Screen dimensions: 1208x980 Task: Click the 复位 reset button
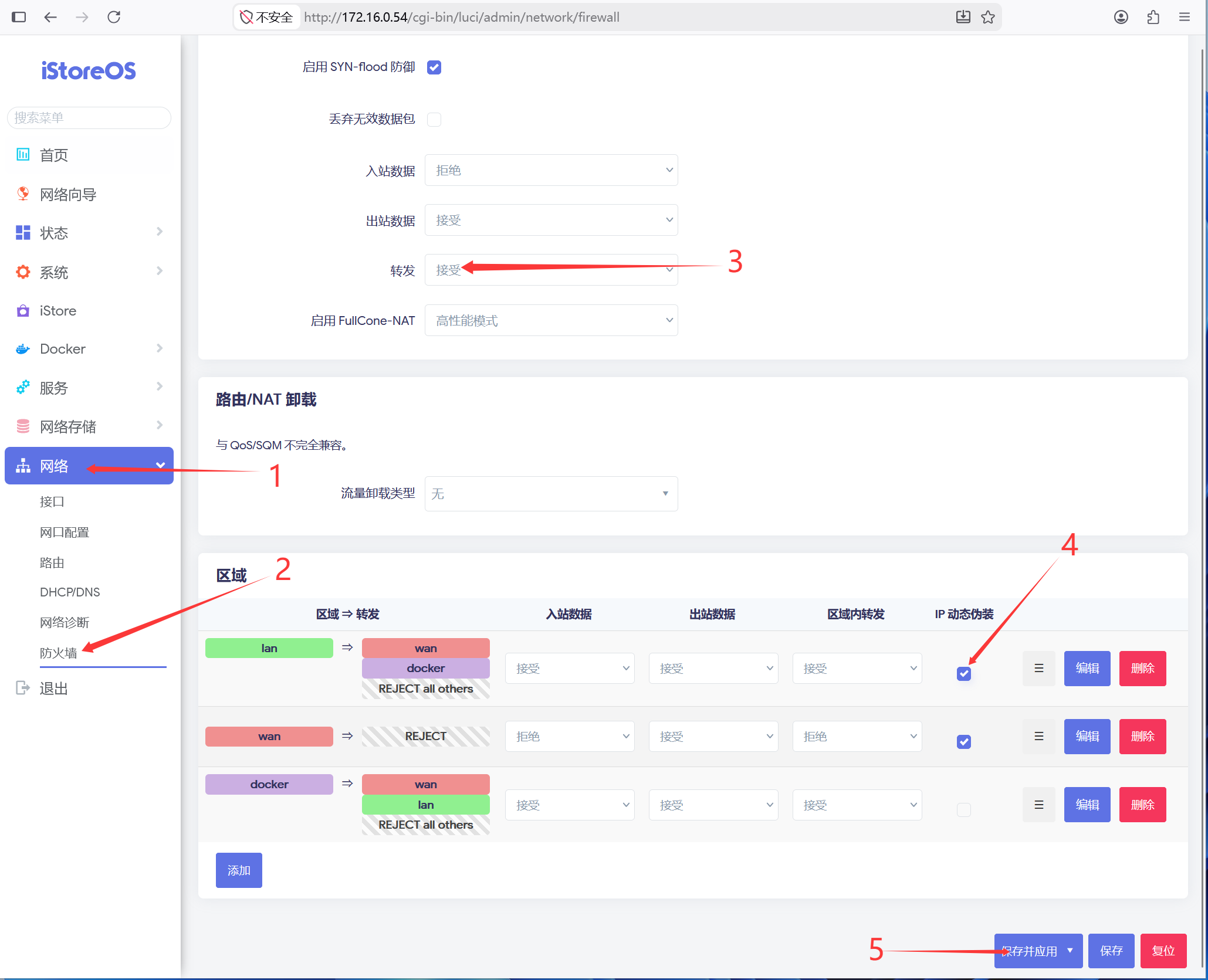(x=1163, y=951)
